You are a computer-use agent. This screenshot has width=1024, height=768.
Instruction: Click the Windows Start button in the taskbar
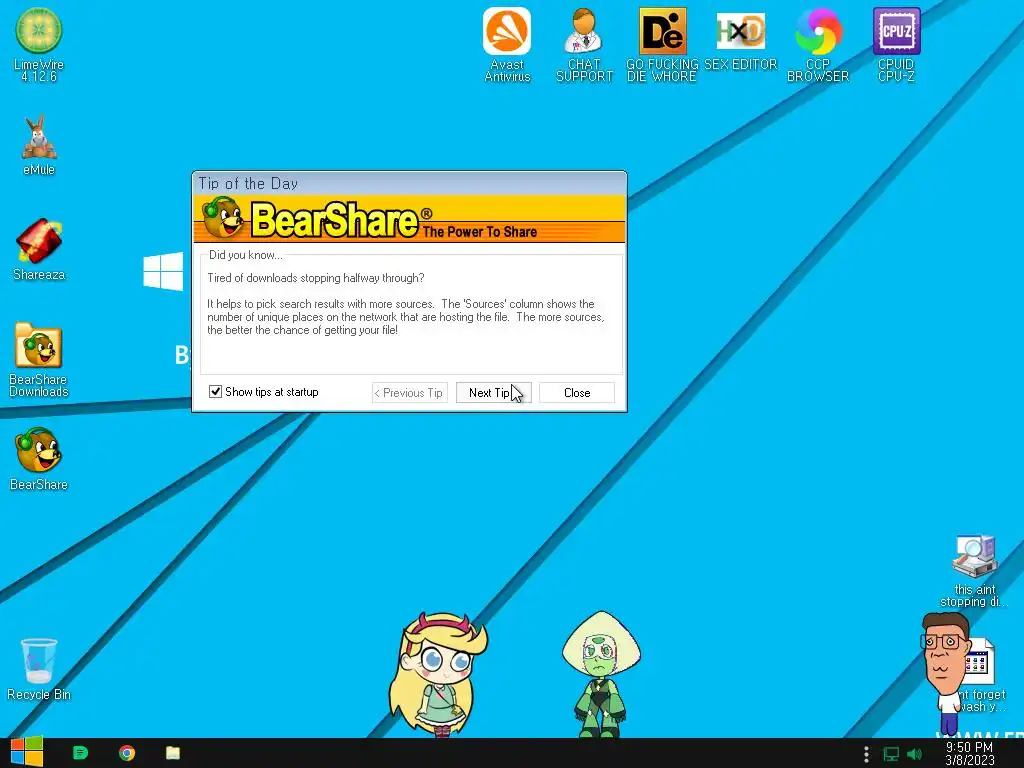coord(27,752)
